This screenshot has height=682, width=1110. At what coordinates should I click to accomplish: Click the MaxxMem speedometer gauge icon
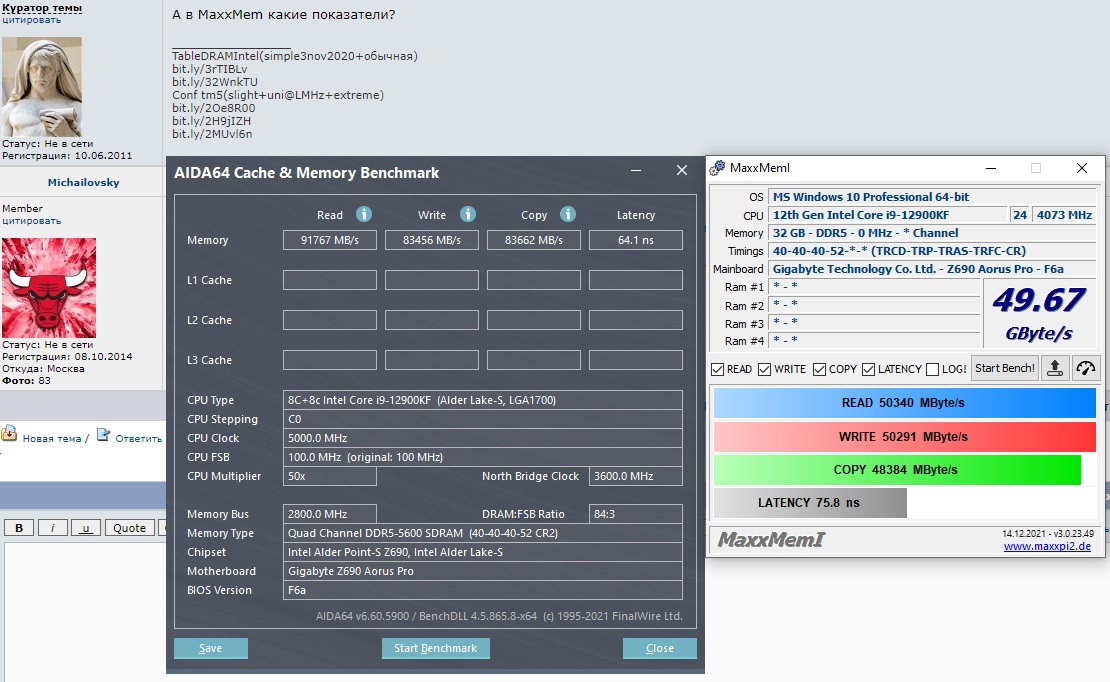tap(1086, 368)
